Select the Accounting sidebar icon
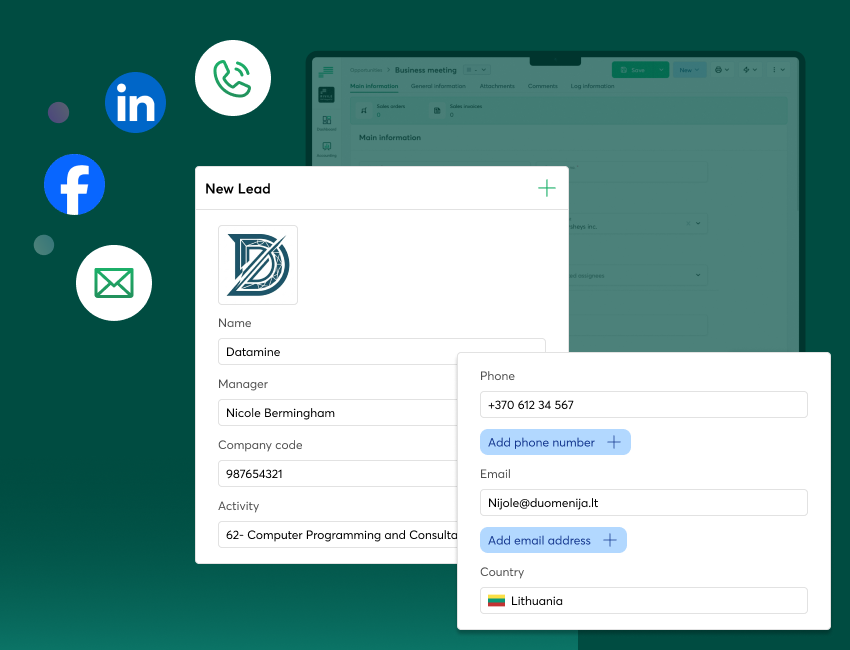The height and width of the screenshot is (650, 850). pos(326,146)
